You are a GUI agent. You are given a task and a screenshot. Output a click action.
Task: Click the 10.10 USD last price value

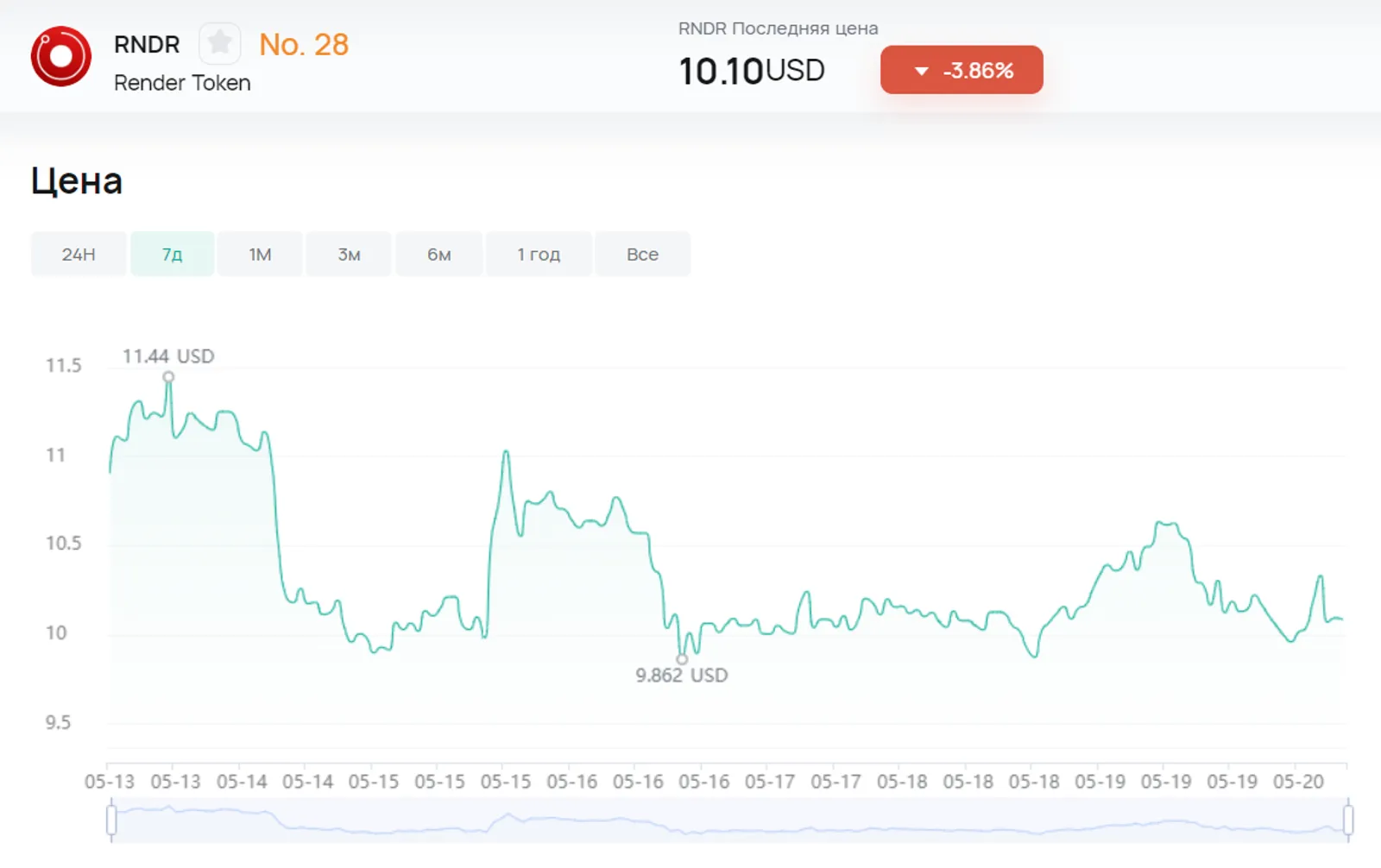[752, 71]
